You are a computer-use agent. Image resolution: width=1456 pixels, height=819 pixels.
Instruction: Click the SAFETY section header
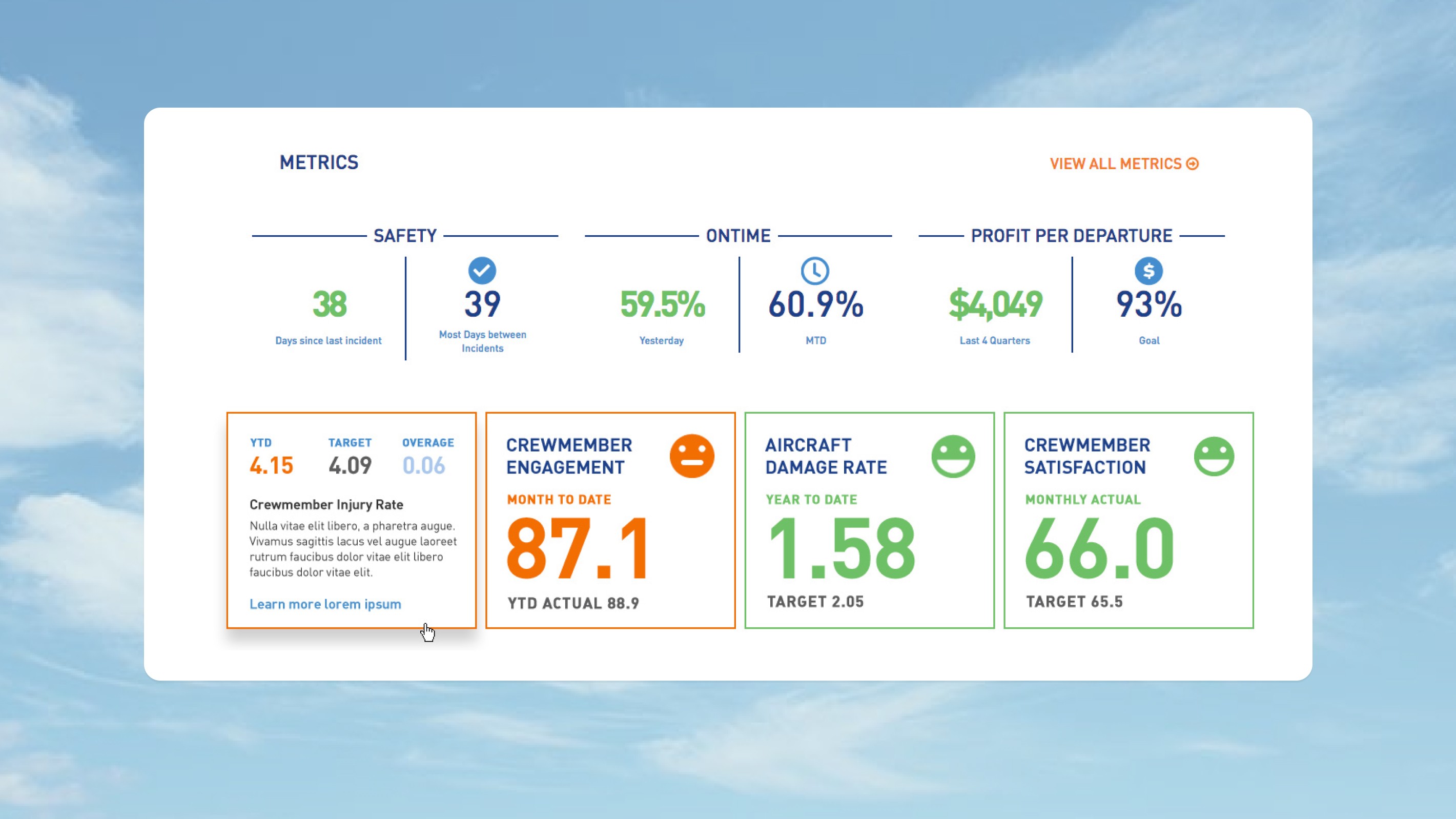tap(405, 236)
